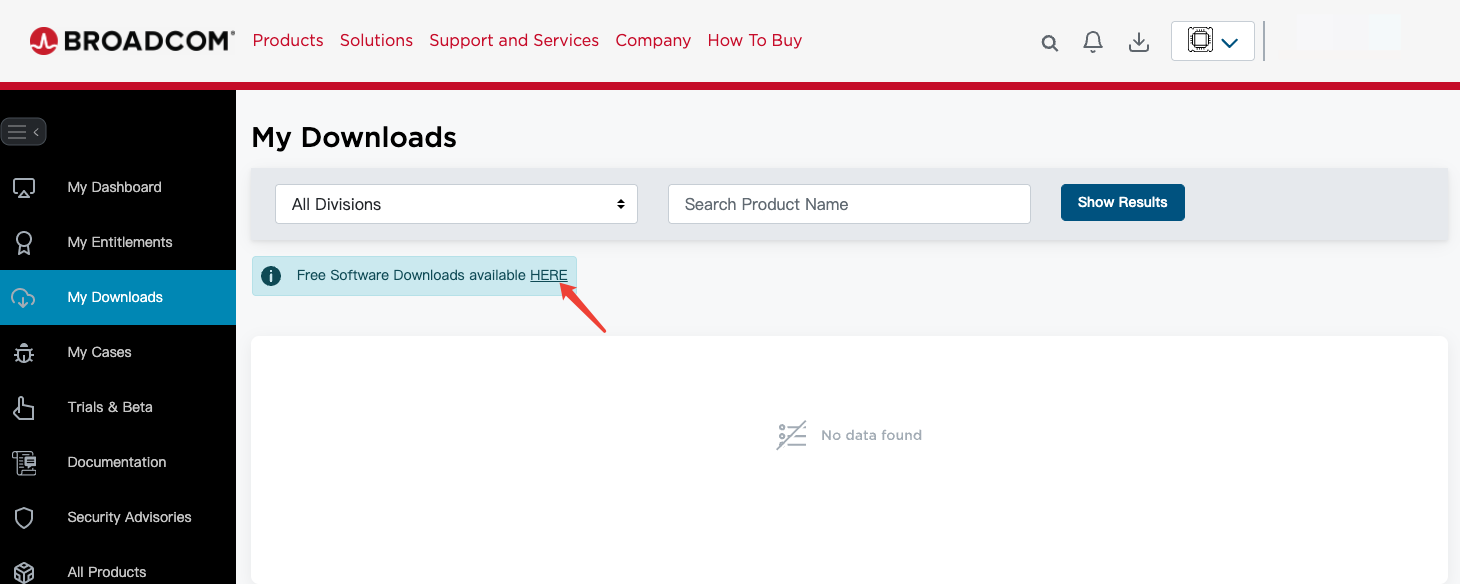Click the My Dashboard monitor icon
1460x584 pixels.
tap(24, 187)
